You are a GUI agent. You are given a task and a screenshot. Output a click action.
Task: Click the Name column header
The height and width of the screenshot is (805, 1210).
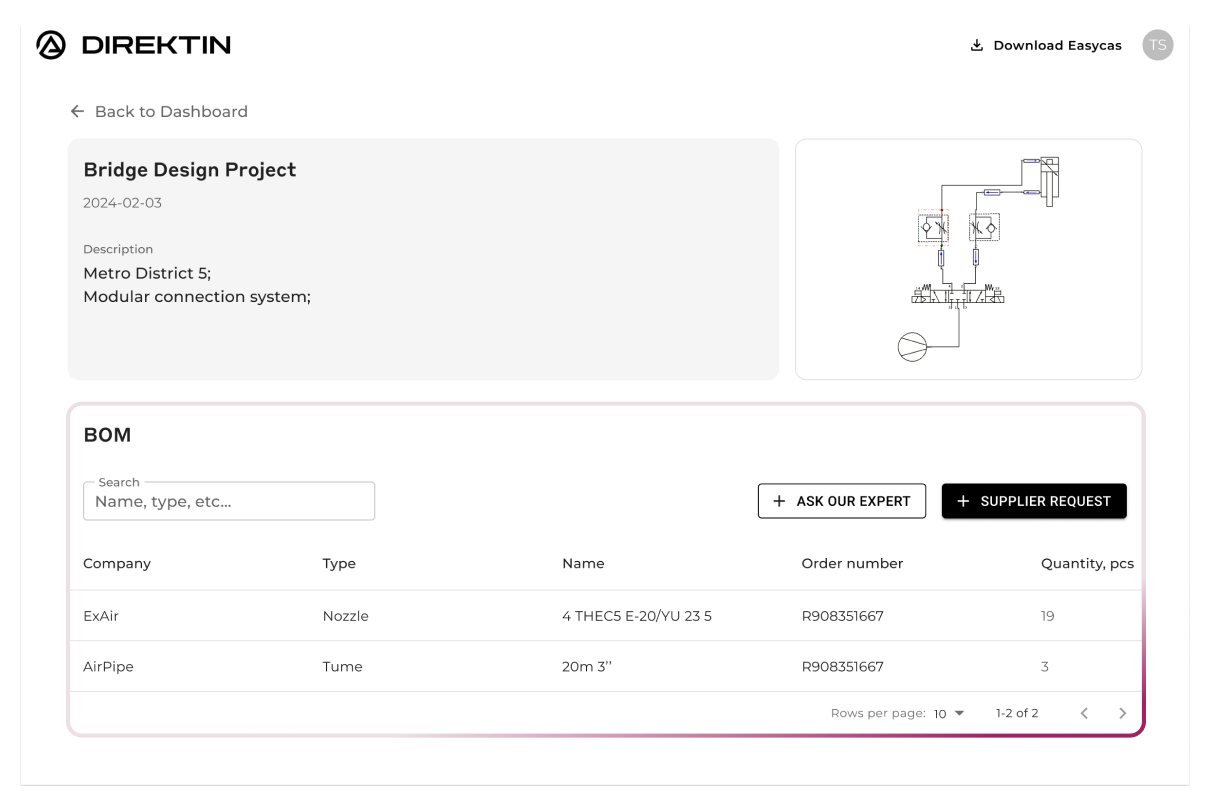click(x=583, y=564)
